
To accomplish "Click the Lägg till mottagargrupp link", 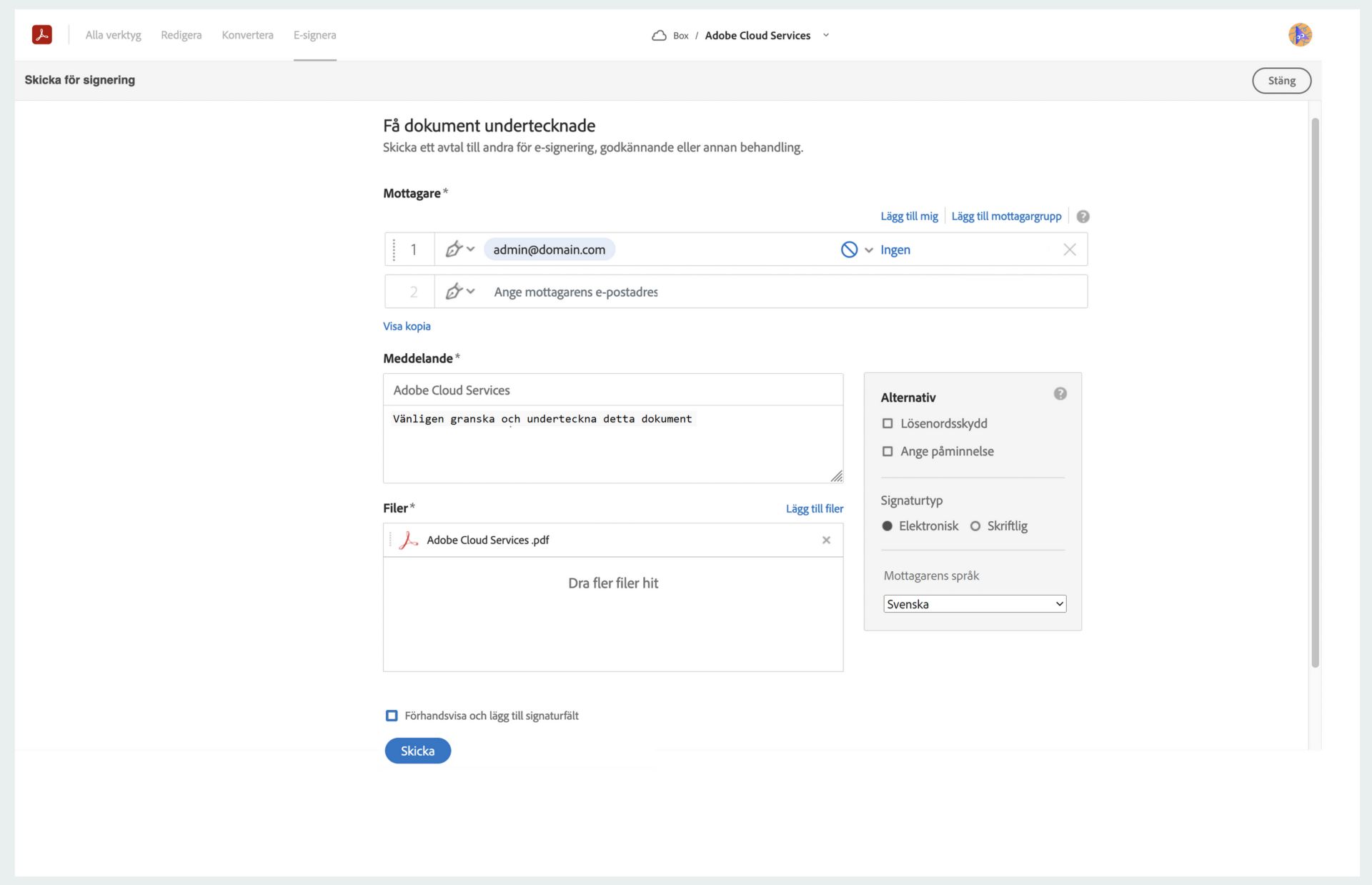I will (1006, 216).
